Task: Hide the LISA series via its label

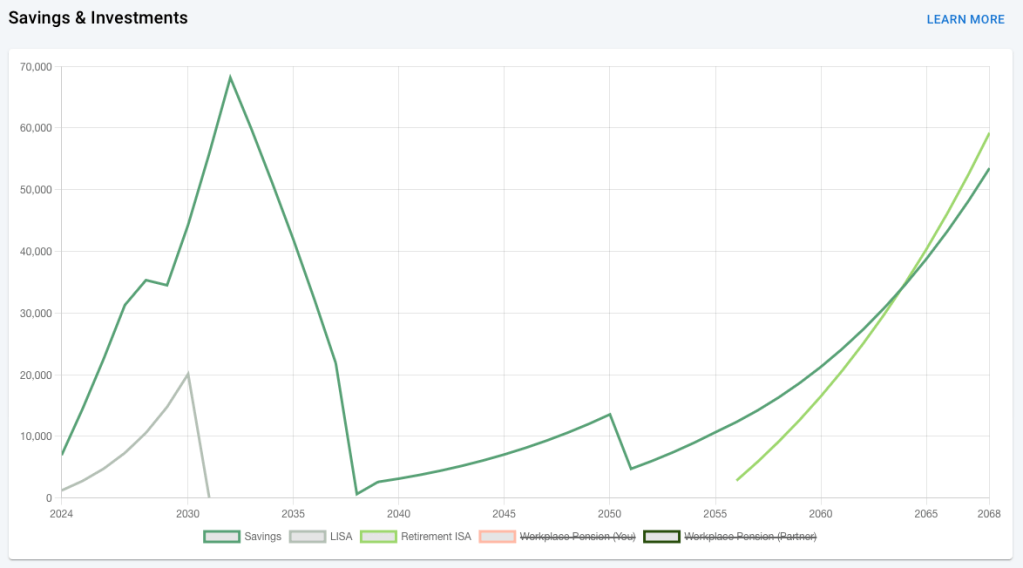Action: [x=342, y=537]
